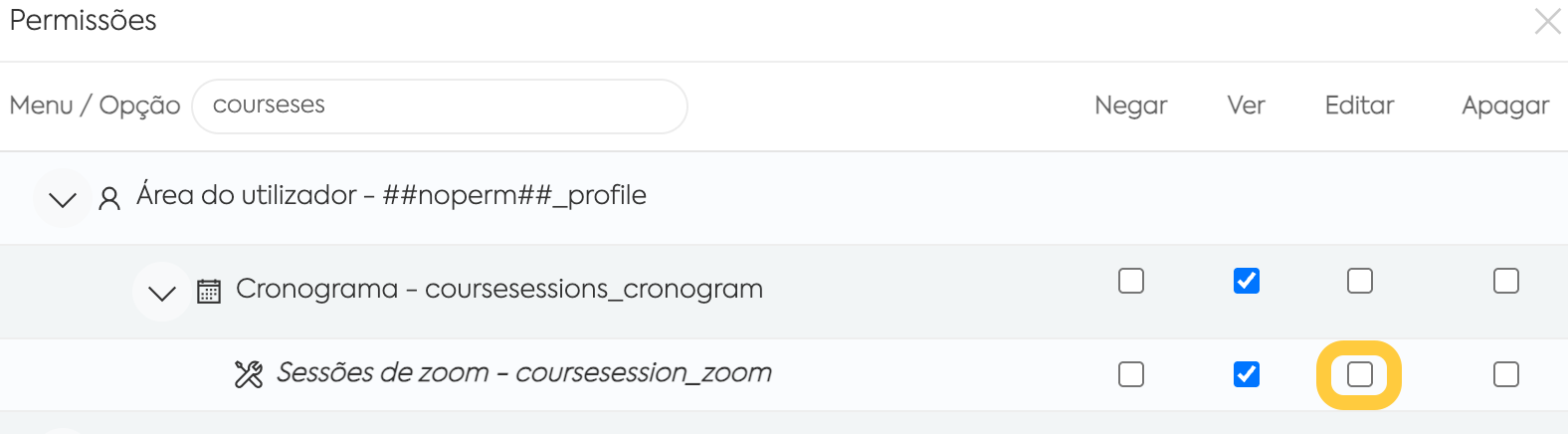The width and height of the screenshot is (1568, 434).
Task: Click the Editar column header
Action: pyautogui.click(x=1360, y=106)
